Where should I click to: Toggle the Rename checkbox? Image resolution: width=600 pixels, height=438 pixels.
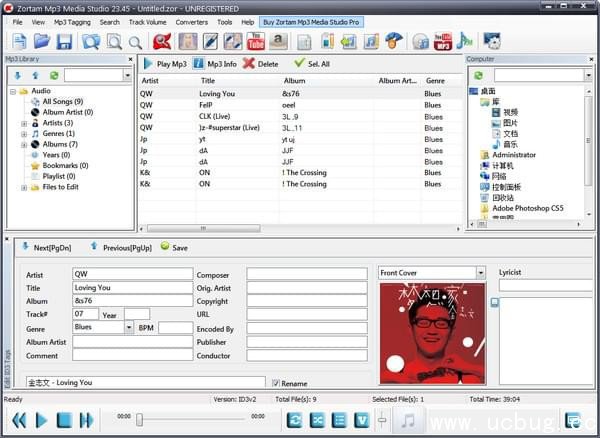click(x=276, y=382)
